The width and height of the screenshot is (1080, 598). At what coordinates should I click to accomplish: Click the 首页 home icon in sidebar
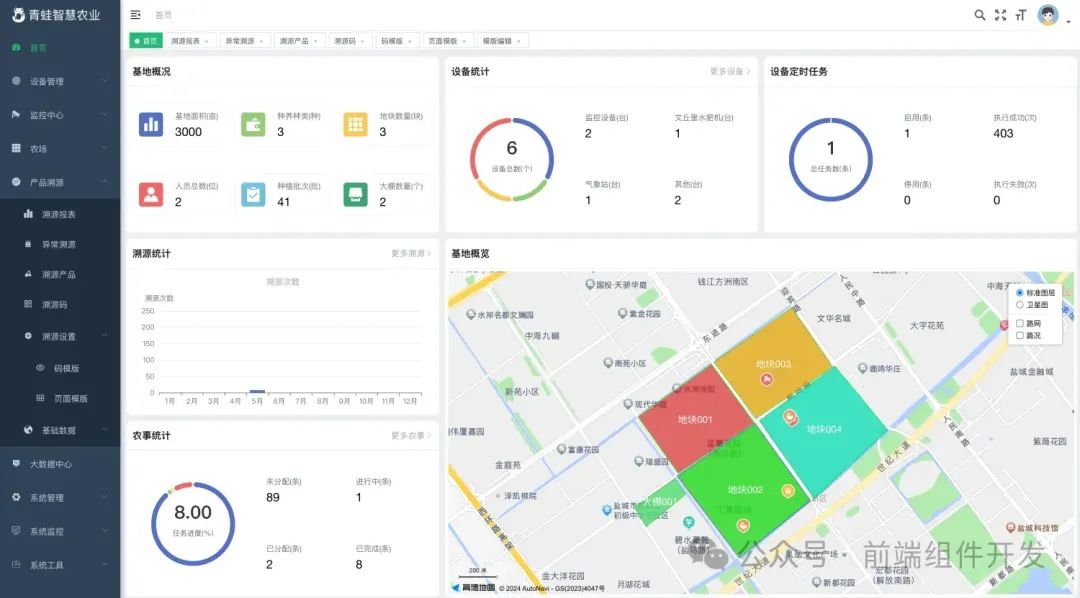16,48
